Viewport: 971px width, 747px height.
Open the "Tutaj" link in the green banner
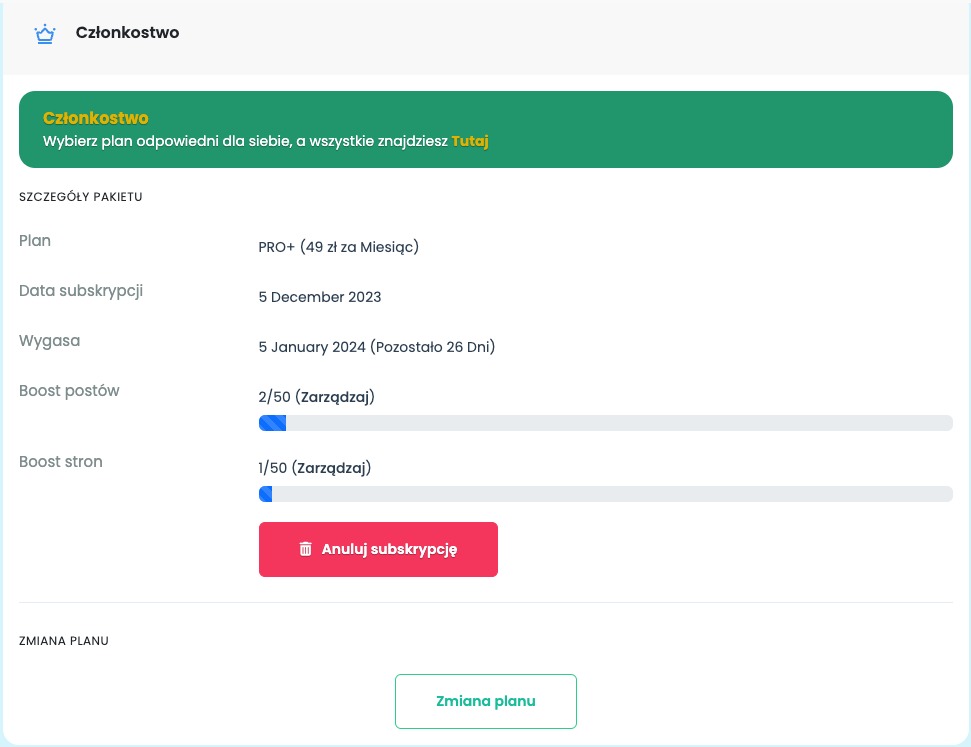point(470,141)
